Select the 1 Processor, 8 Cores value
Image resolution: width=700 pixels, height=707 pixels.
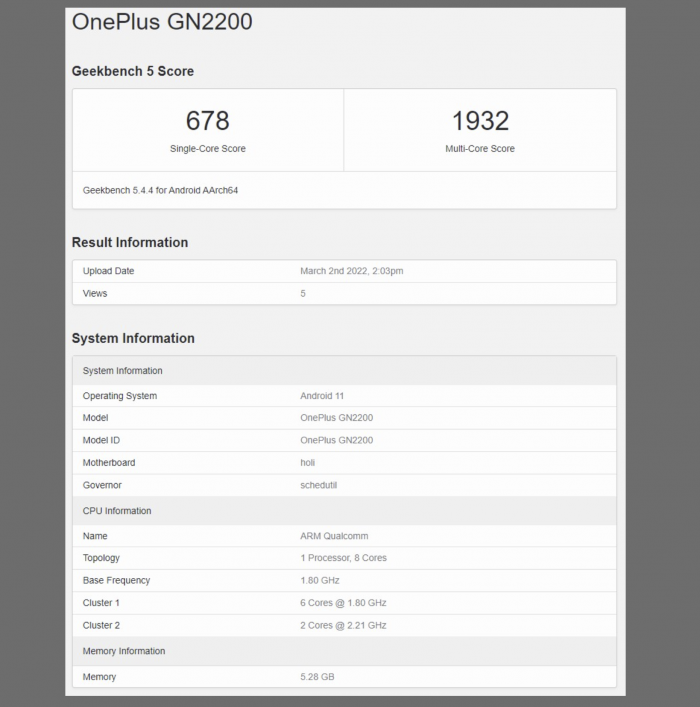tap(344, 558)
